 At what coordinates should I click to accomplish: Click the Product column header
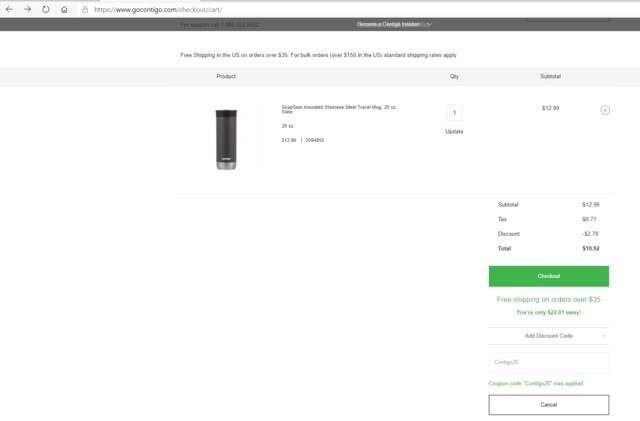(226, 76)
